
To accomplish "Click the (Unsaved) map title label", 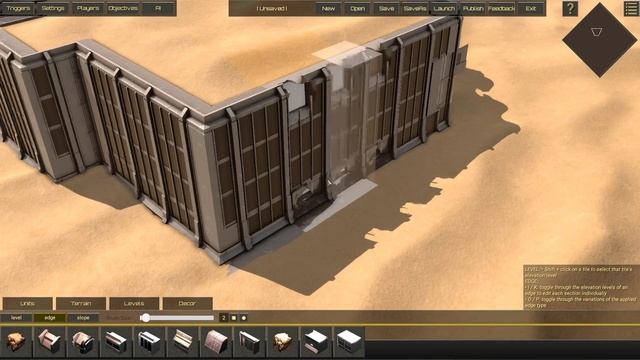I will (272, 8).
